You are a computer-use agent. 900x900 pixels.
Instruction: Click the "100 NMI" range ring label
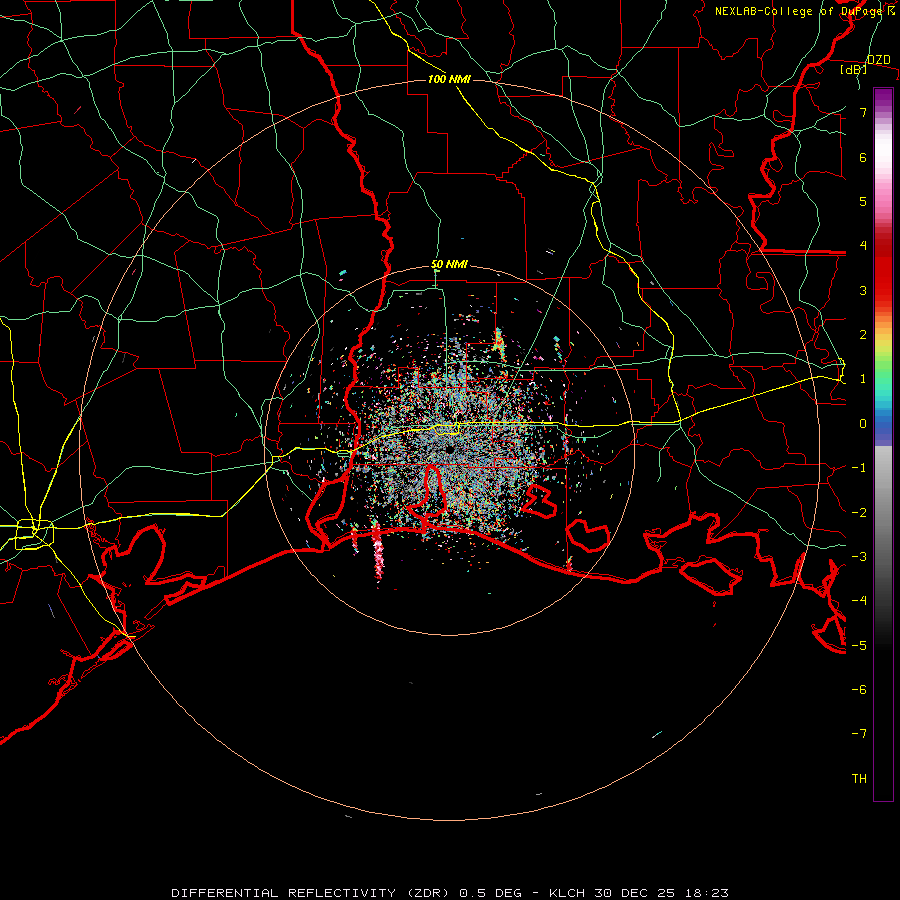[449, 79]
